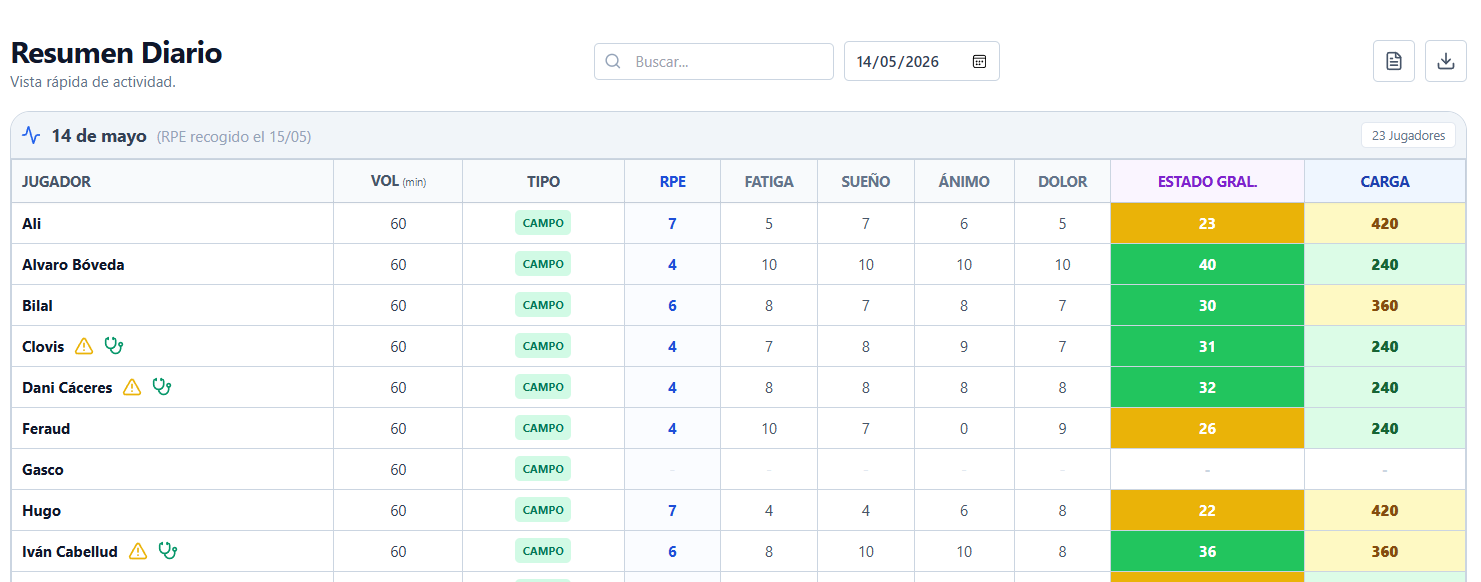This screenshot has width=1481, height=582.
Task: Open the 14/05/2026 date field
Action: point(921,61)
